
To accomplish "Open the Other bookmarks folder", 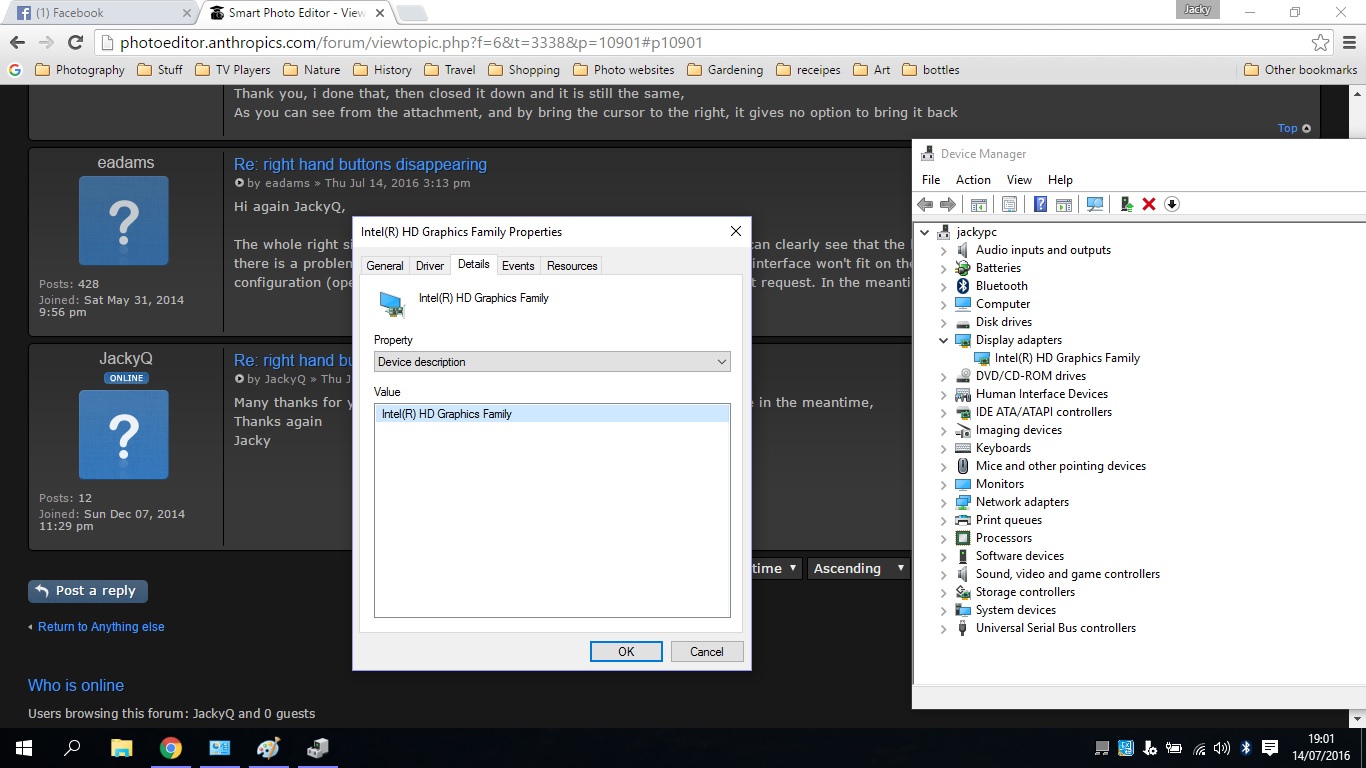I will pos(1300,70).
